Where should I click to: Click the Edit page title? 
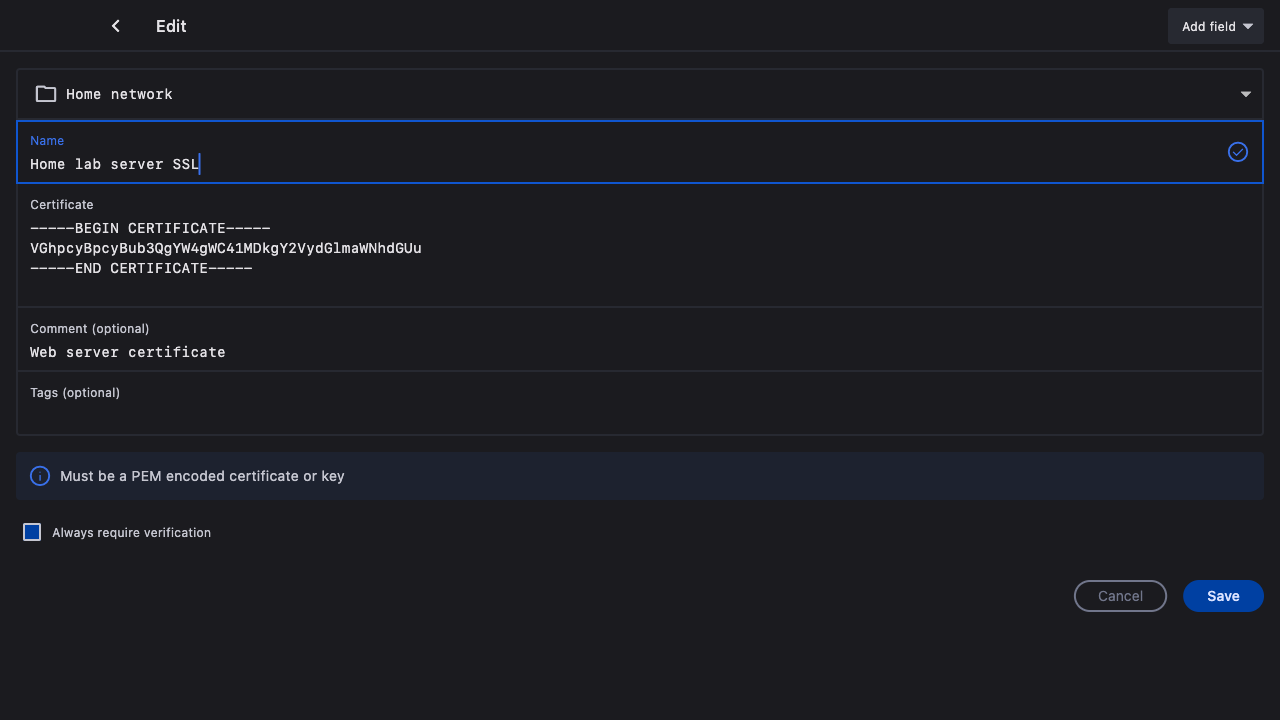(x=171, y=26)
